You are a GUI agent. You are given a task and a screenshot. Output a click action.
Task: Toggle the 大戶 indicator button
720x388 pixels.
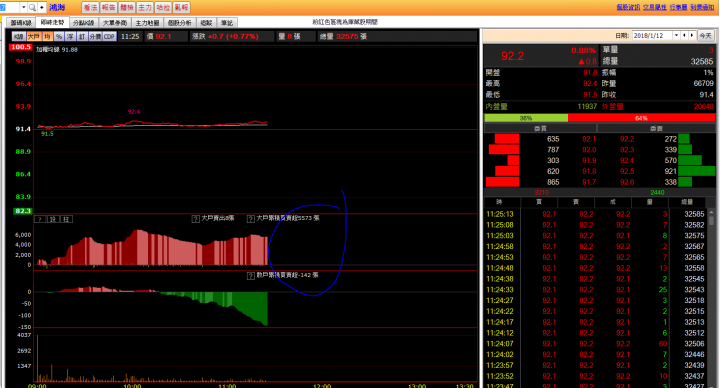pyautogui.click(x=34, y=36)
